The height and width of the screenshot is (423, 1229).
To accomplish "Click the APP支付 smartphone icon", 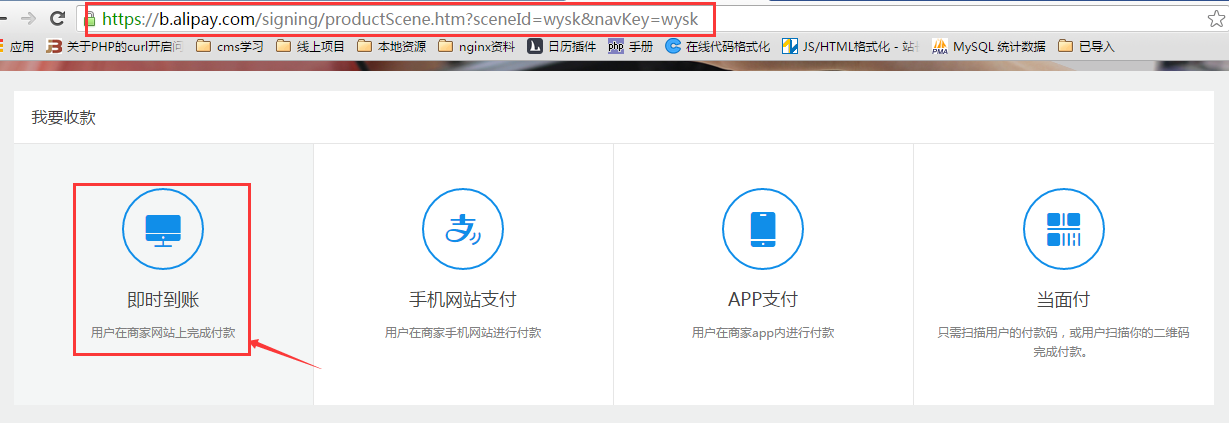I will 763,229.
